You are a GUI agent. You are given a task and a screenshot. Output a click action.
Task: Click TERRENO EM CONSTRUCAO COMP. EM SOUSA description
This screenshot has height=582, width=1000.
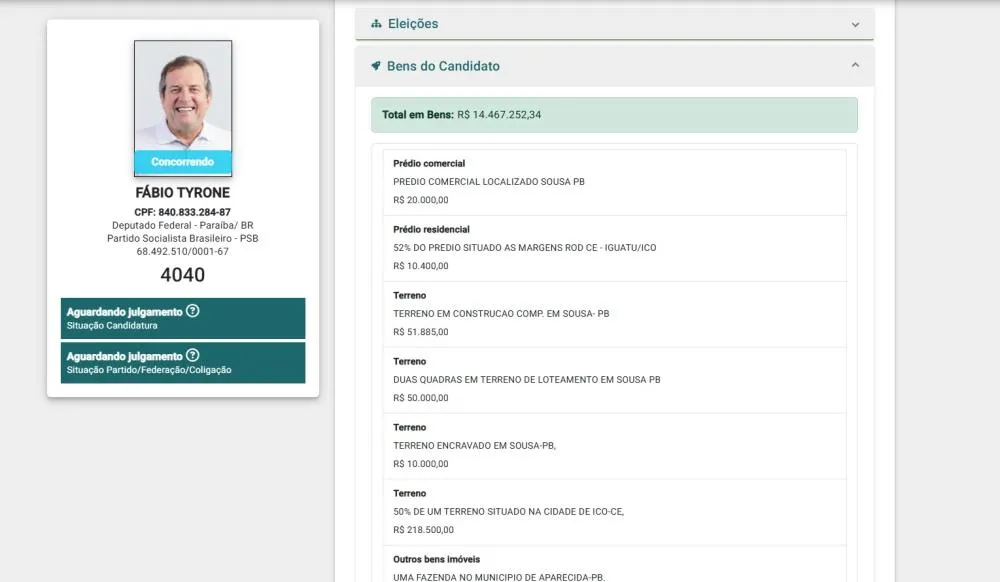(501, 314)
